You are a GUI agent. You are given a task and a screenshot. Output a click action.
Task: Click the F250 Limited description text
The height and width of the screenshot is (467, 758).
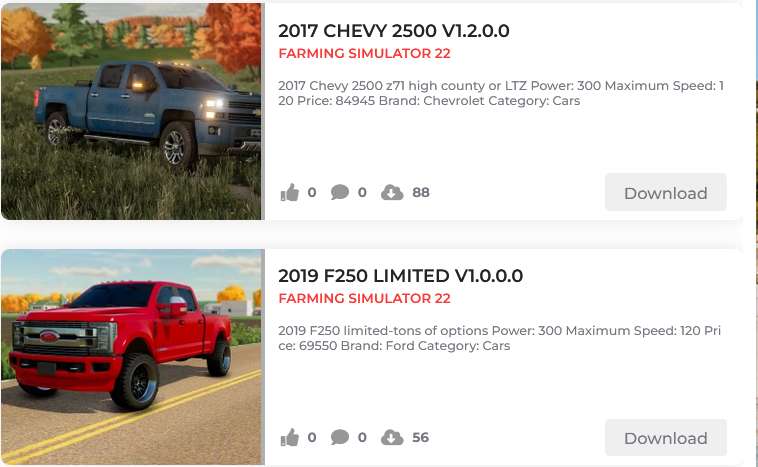[x=499, y=338]
